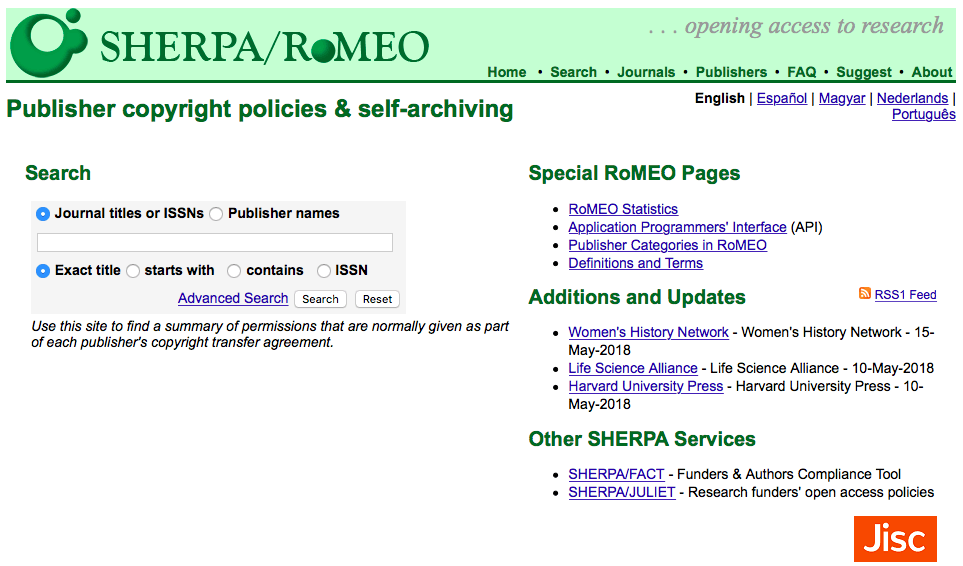This screenshot has width=963, height=566.
Task: Open Application Programmers' Interface link
Action: tap(677, 227)
